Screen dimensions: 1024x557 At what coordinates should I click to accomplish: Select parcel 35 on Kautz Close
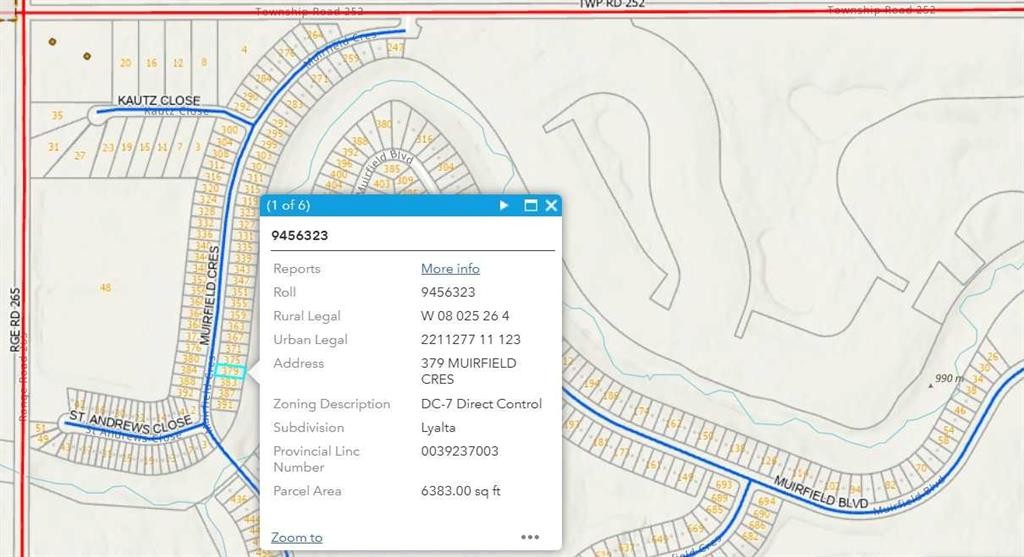(x=57, y=116)
